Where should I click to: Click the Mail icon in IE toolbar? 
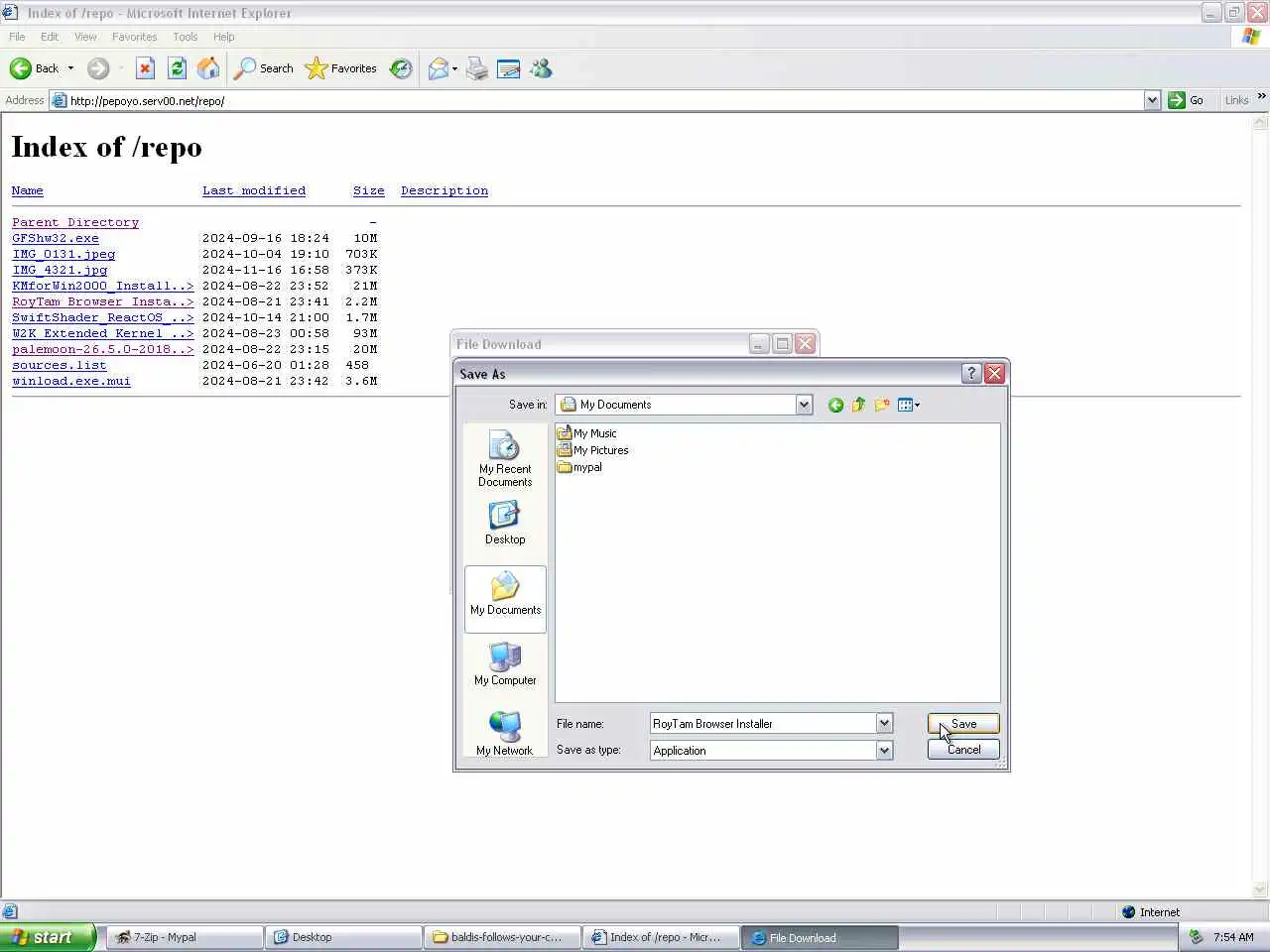coord(438,68)
